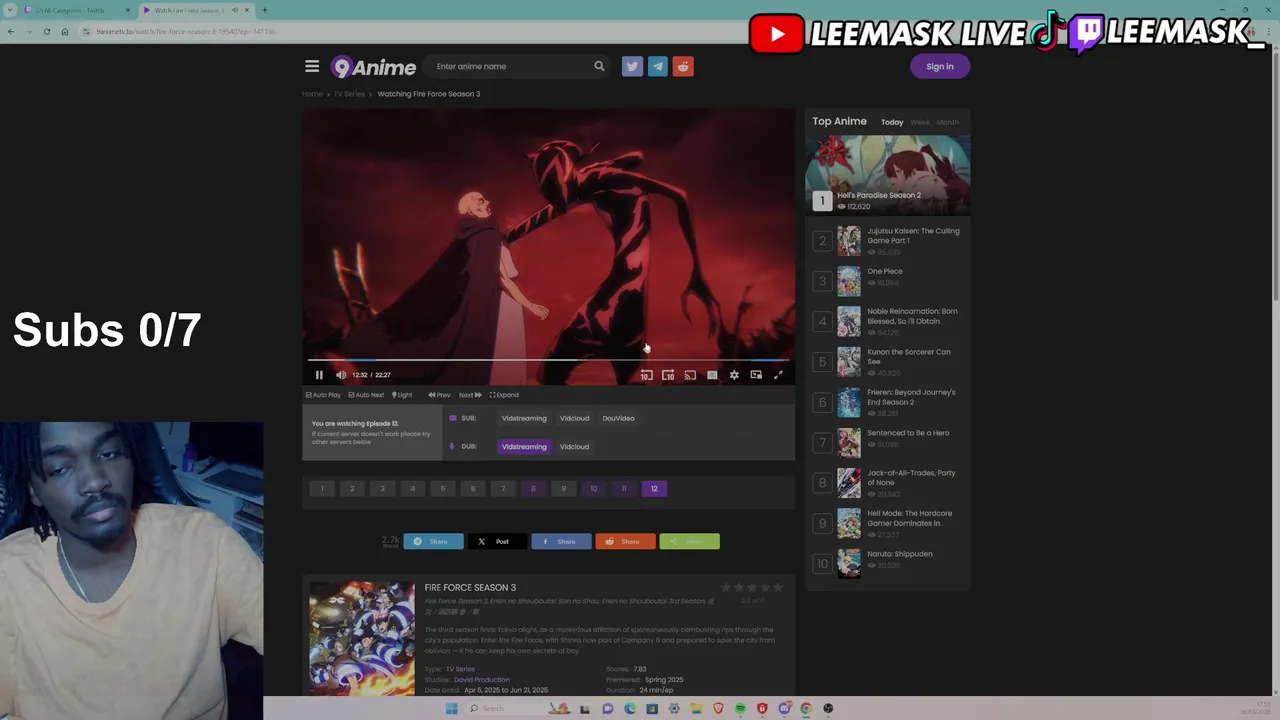Seek on the video progress bar
Screen dimensions: 1280x720
(548, 360)
